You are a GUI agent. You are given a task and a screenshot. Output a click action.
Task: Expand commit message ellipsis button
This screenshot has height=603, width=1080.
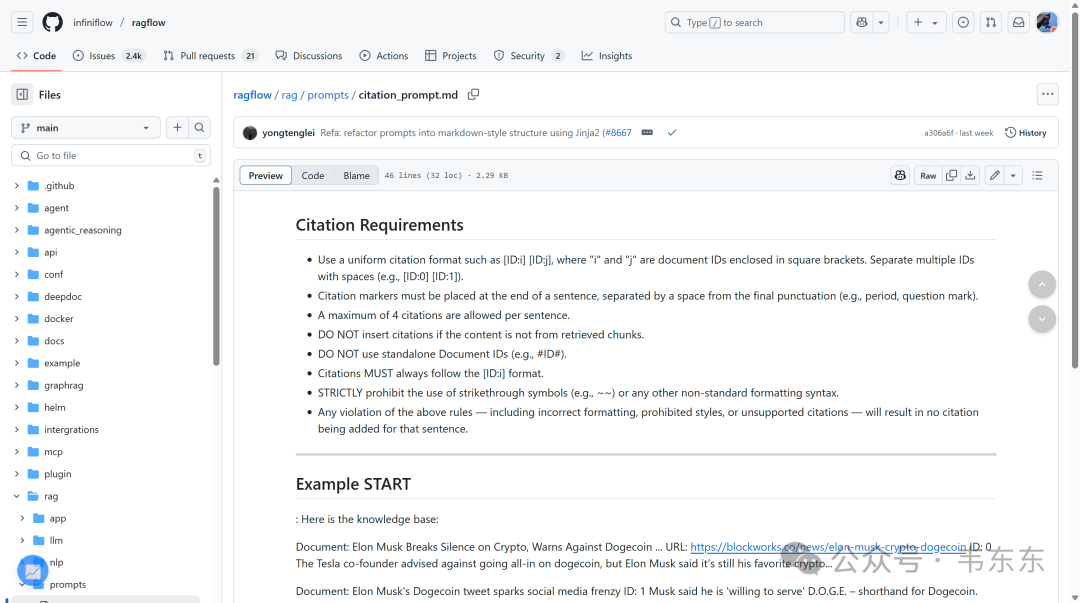pos(647,132)
